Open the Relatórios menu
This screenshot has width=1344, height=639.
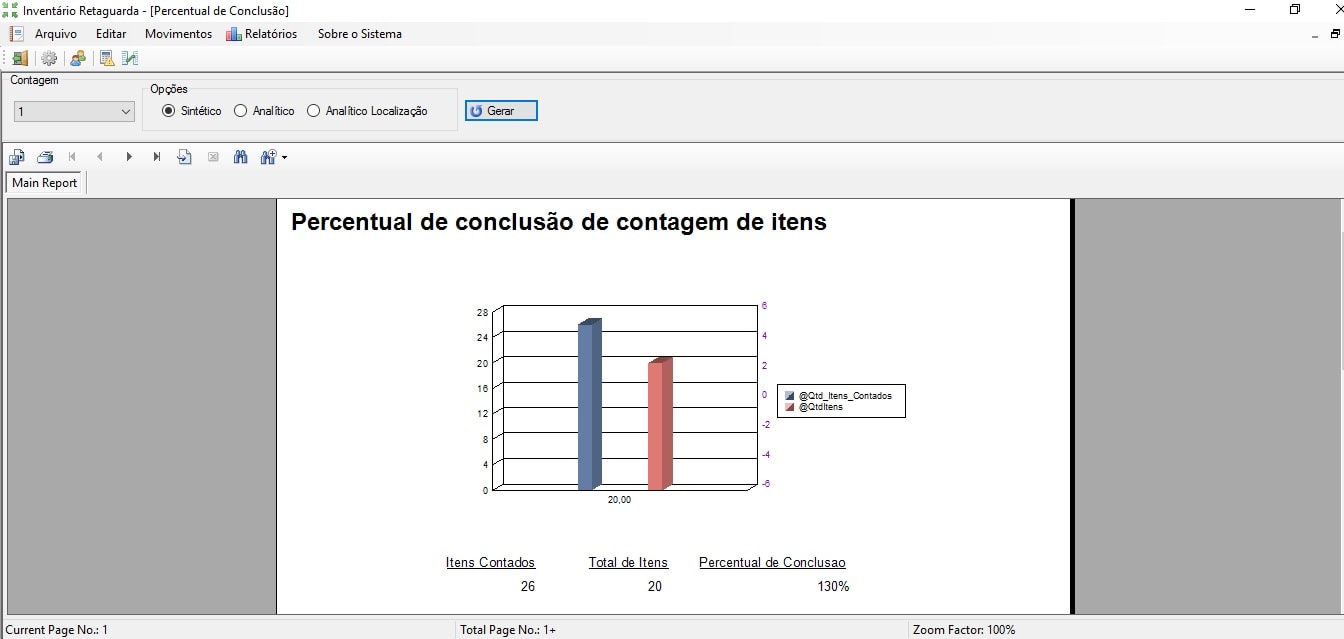[262, 34]
